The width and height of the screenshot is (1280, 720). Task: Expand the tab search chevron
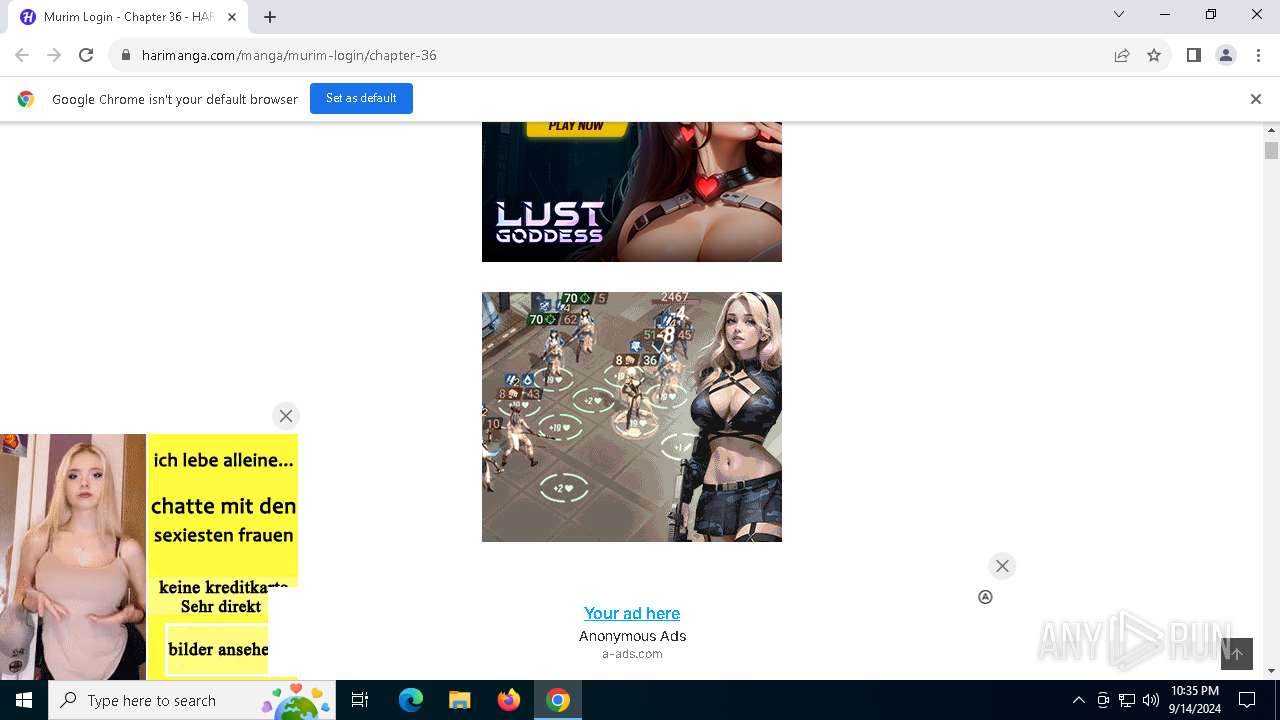(x=1119, y=14)
